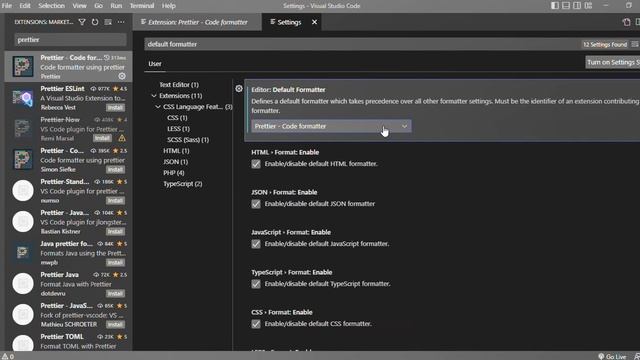Toggle CSS Format Enable checkbox
This screenshot has width=640, height=360.
click(256, 324)
